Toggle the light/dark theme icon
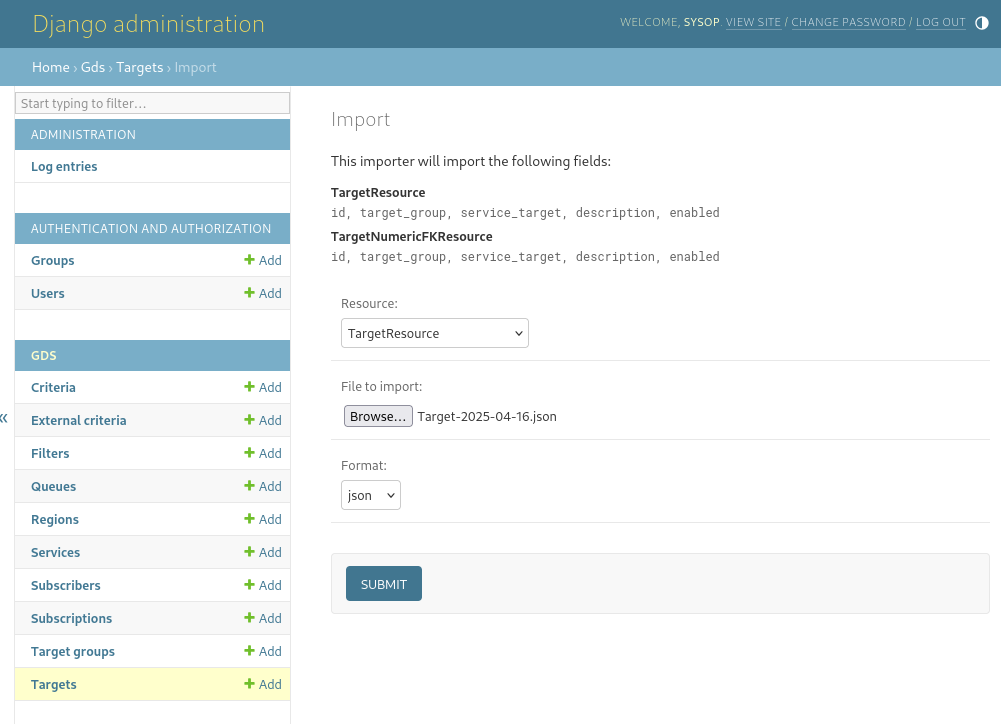This screenshot has height=724, width=1001. point(981,23)
